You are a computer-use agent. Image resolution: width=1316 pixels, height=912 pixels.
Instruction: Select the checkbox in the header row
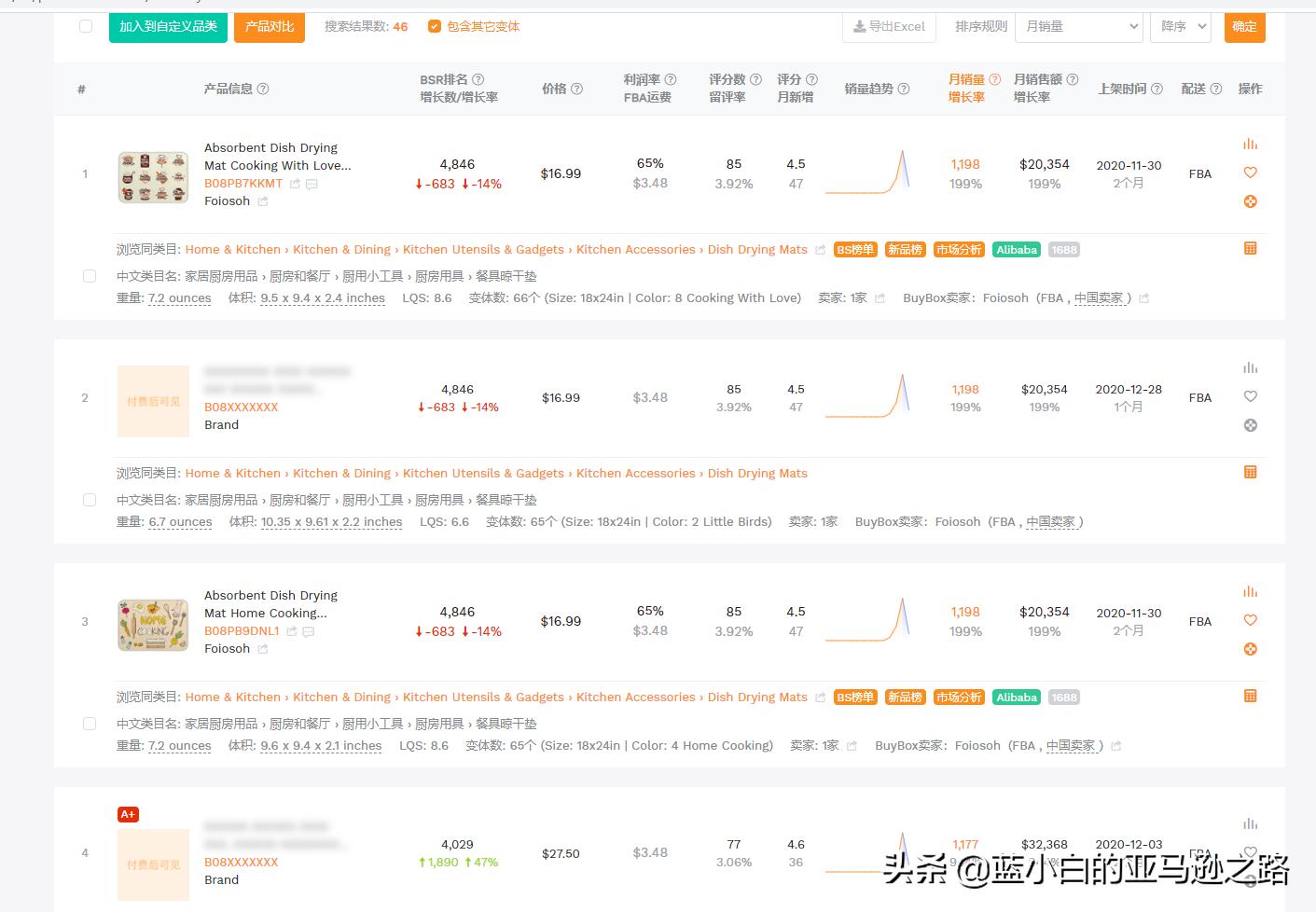[86, 26]
